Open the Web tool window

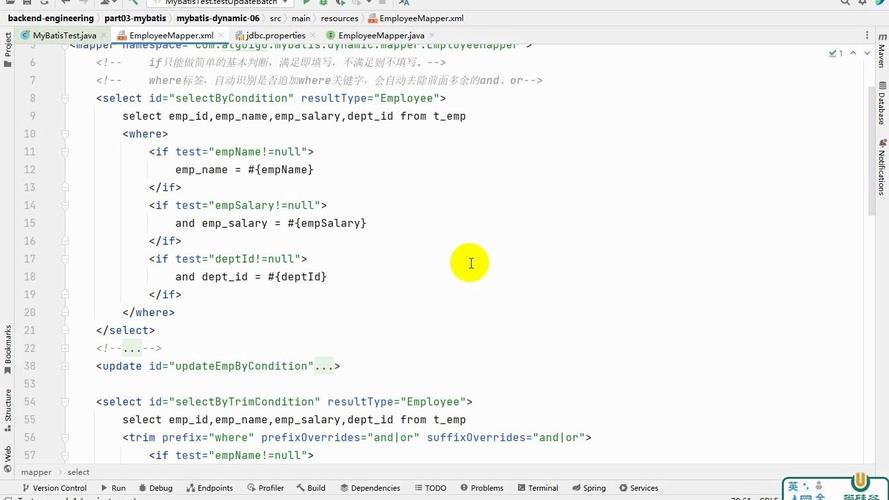pos(7,459)
